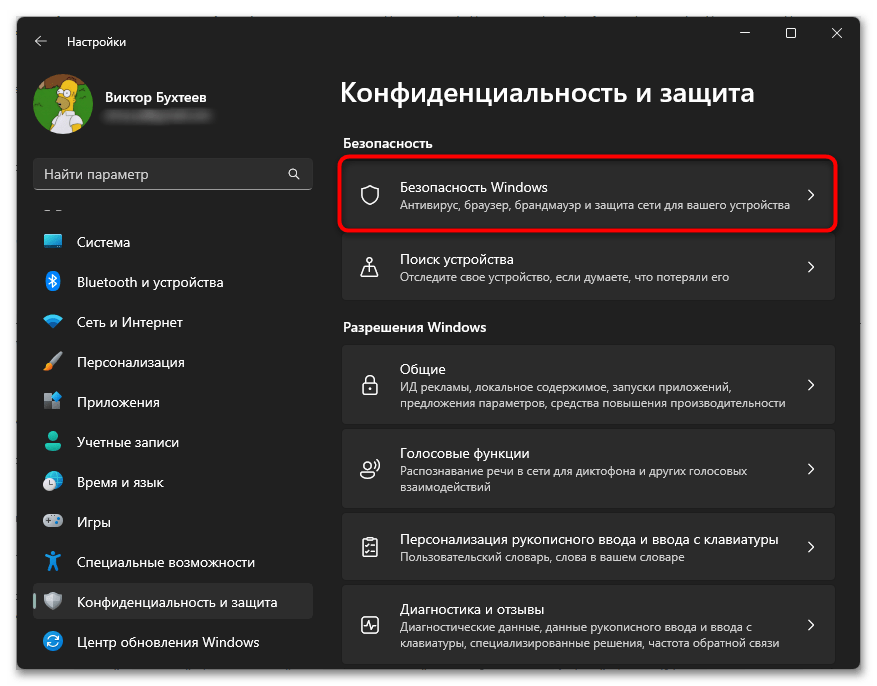Click the Поиск устройства location icon
Screen dimensions: 877x686
370,267
